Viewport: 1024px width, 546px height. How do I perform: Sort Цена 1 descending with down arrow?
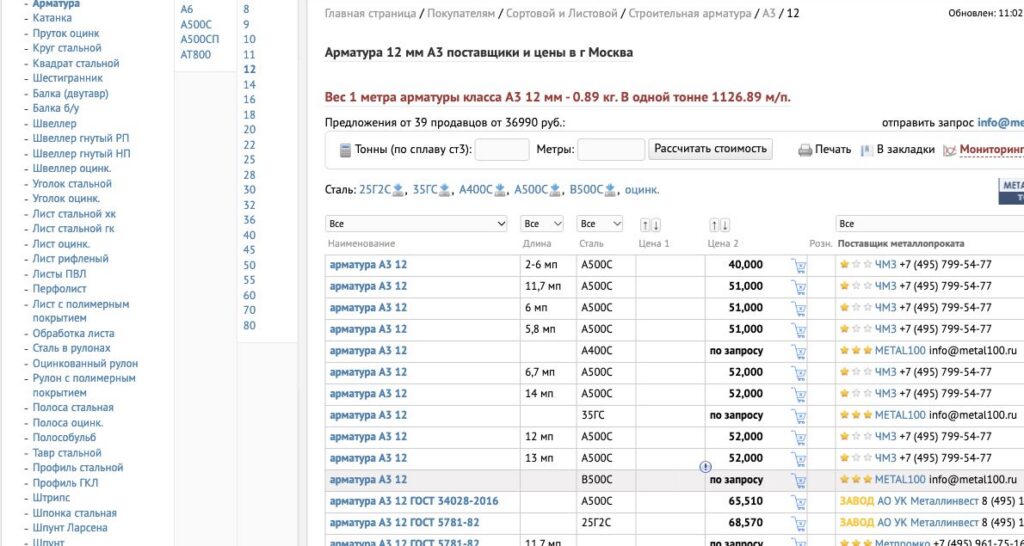point(656,225)
